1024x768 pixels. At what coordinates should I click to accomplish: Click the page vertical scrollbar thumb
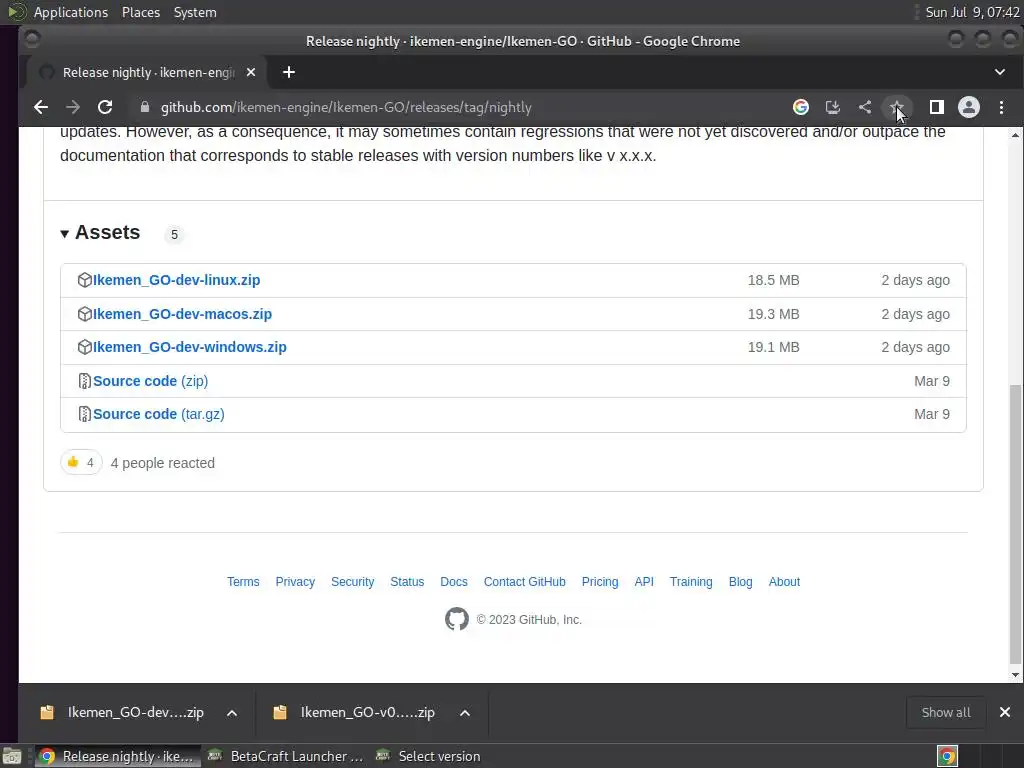pyautogui.click(x=1015, y=524)
